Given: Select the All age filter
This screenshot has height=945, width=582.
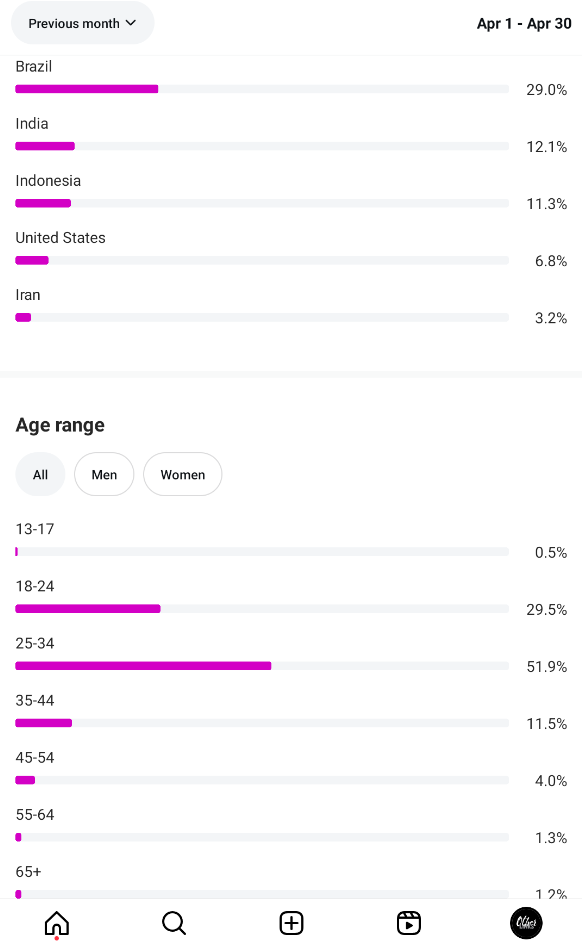Looking at the screenshot, I should pos(40,474).
